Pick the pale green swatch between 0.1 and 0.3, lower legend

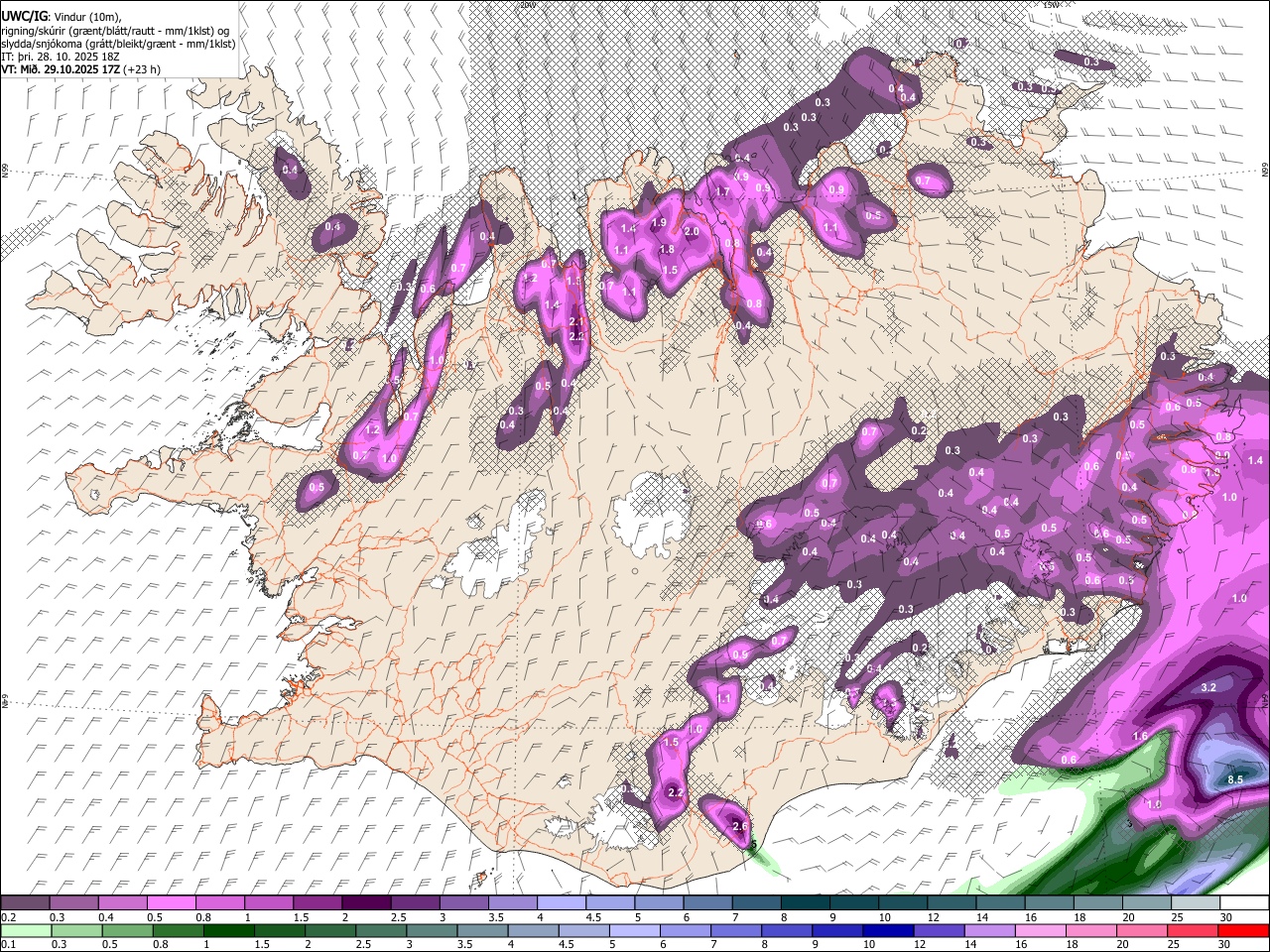tap(26, 931)
